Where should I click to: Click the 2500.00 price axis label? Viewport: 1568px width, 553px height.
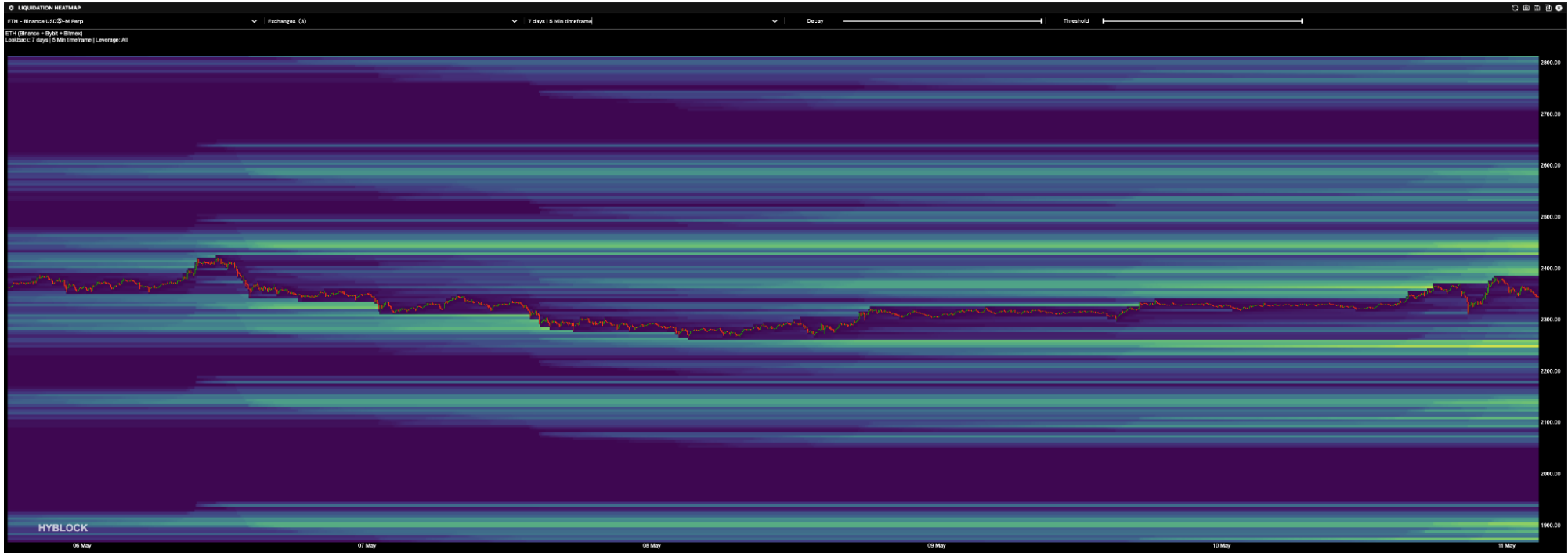coord(1551,217)
